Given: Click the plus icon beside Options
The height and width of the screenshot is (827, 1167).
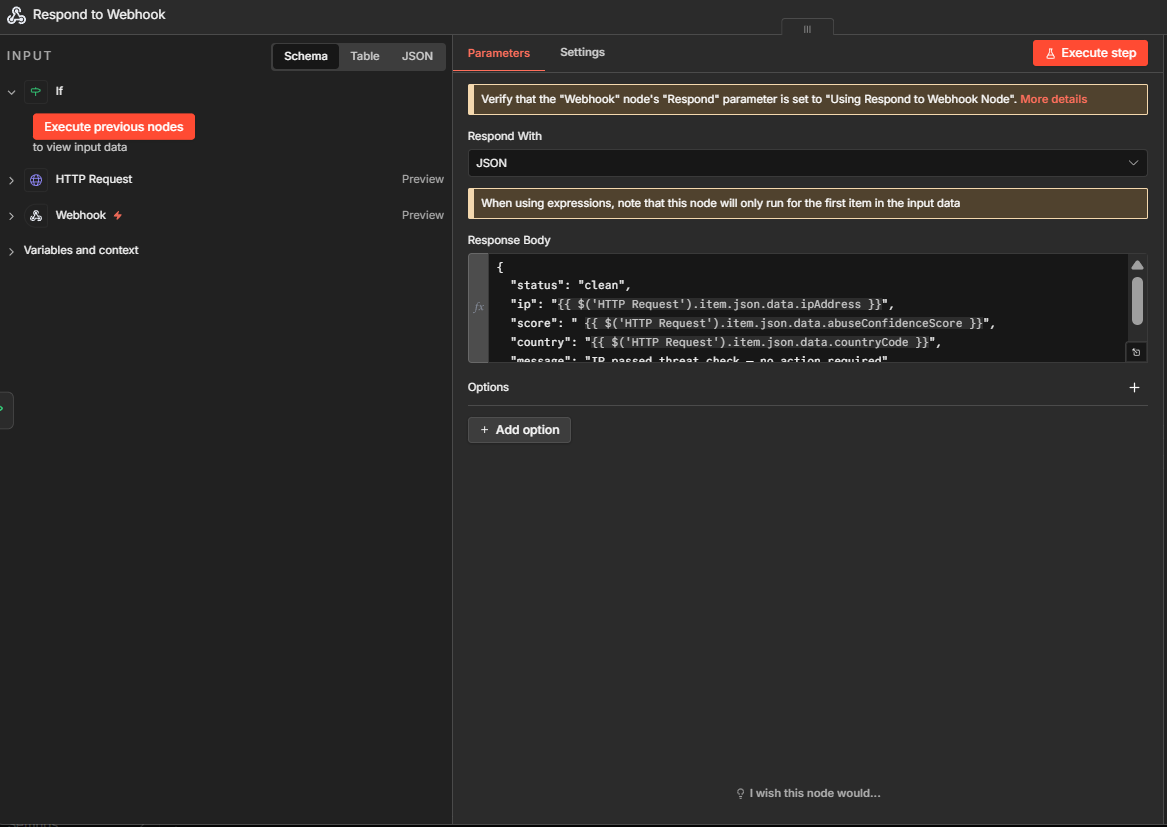Looking at the screenshot, I should pos(1134,387).
